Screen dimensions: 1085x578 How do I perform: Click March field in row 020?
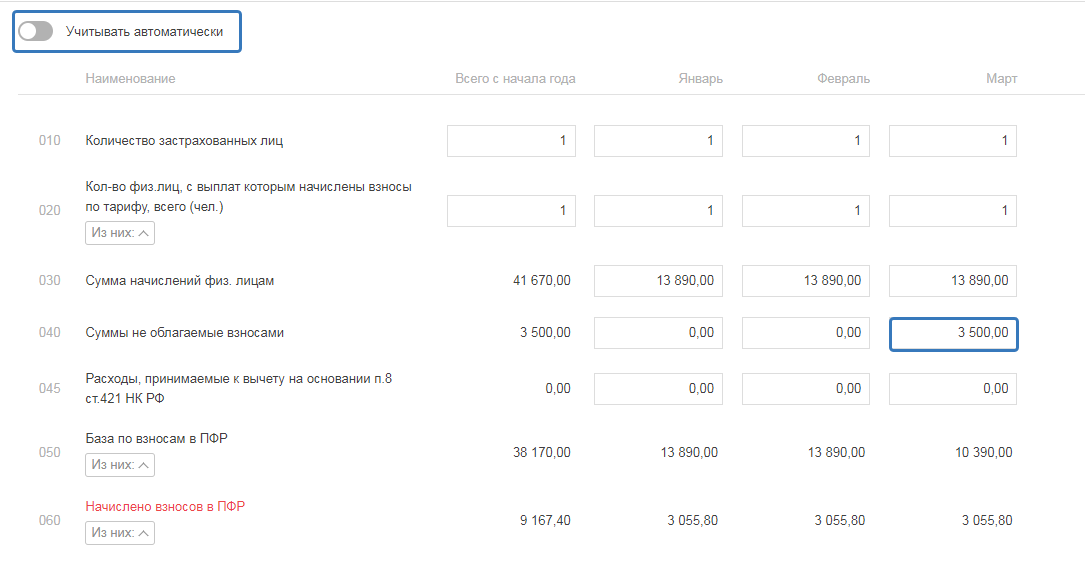(x=952, y=210)
